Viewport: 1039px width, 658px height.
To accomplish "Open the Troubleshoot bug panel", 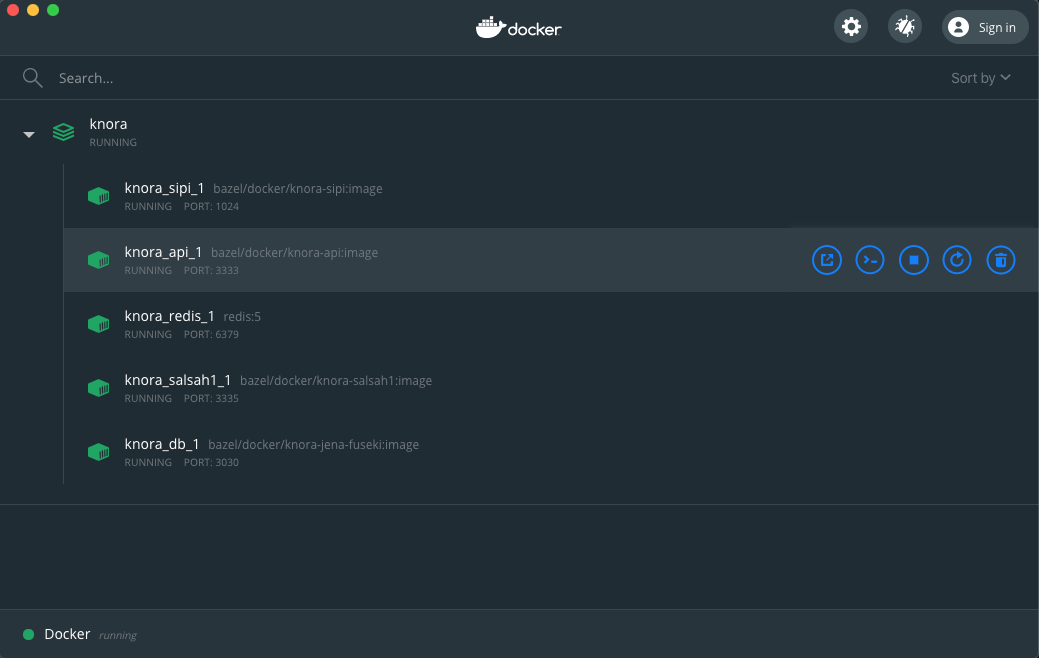I will [904, 26].
